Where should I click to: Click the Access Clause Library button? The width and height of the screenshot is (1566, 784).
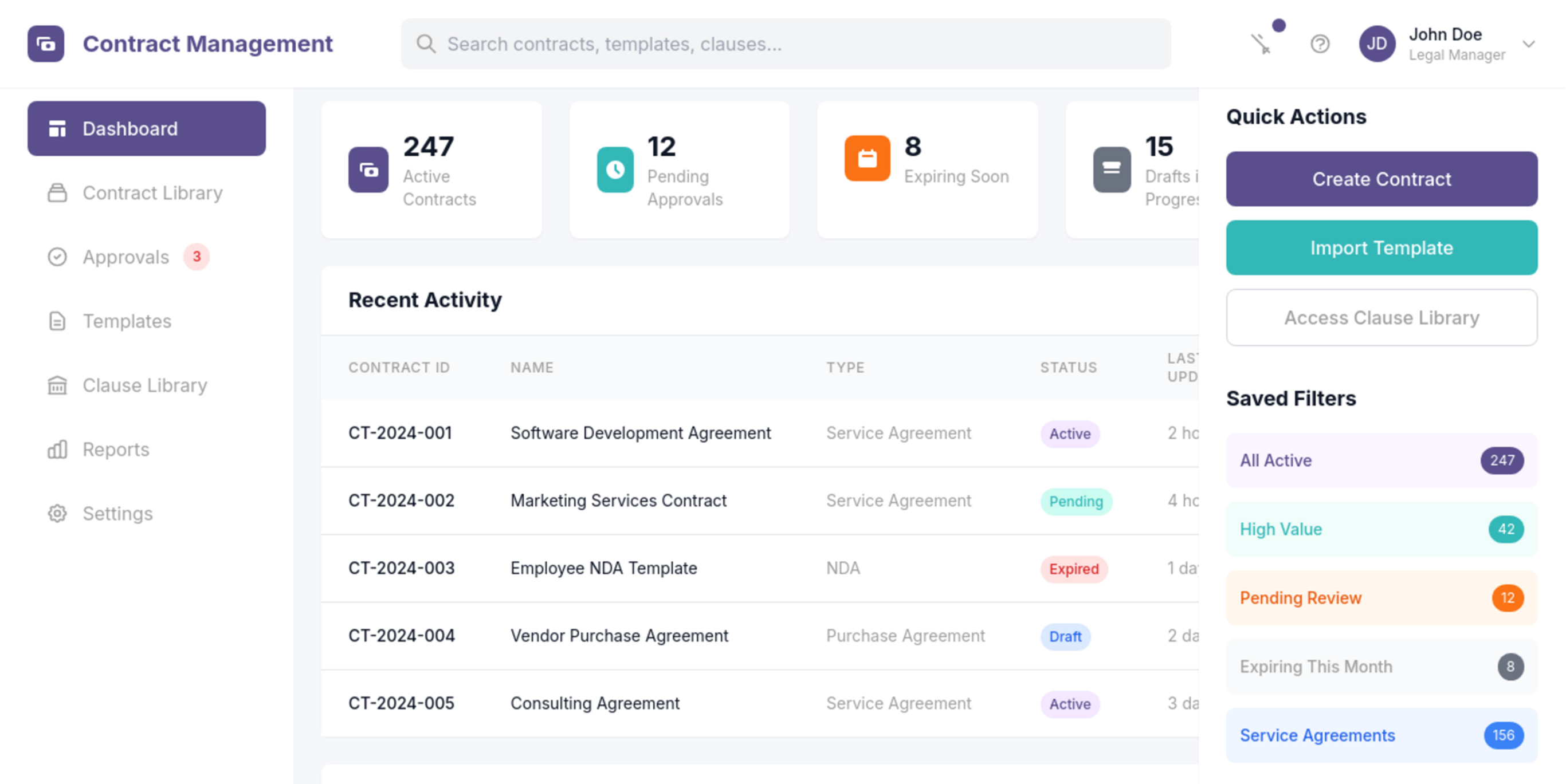click(1381, 317)
